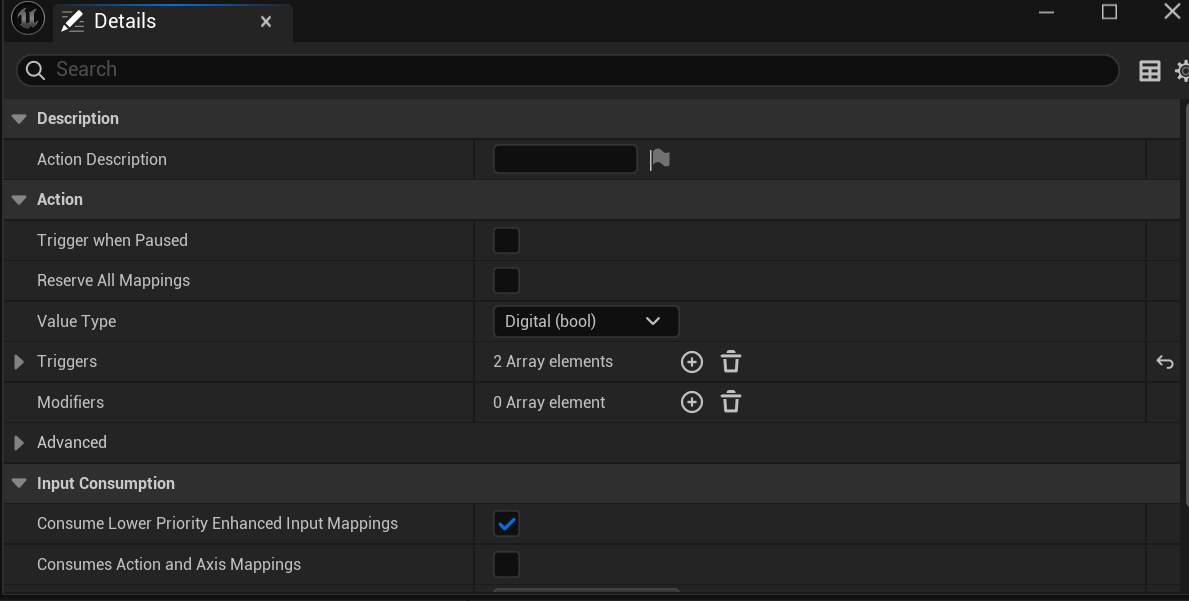Image resolution: width=1189 pixels, height=601 pixels.
Task: Click the search magnifier icon
Action: coord(35,70)
